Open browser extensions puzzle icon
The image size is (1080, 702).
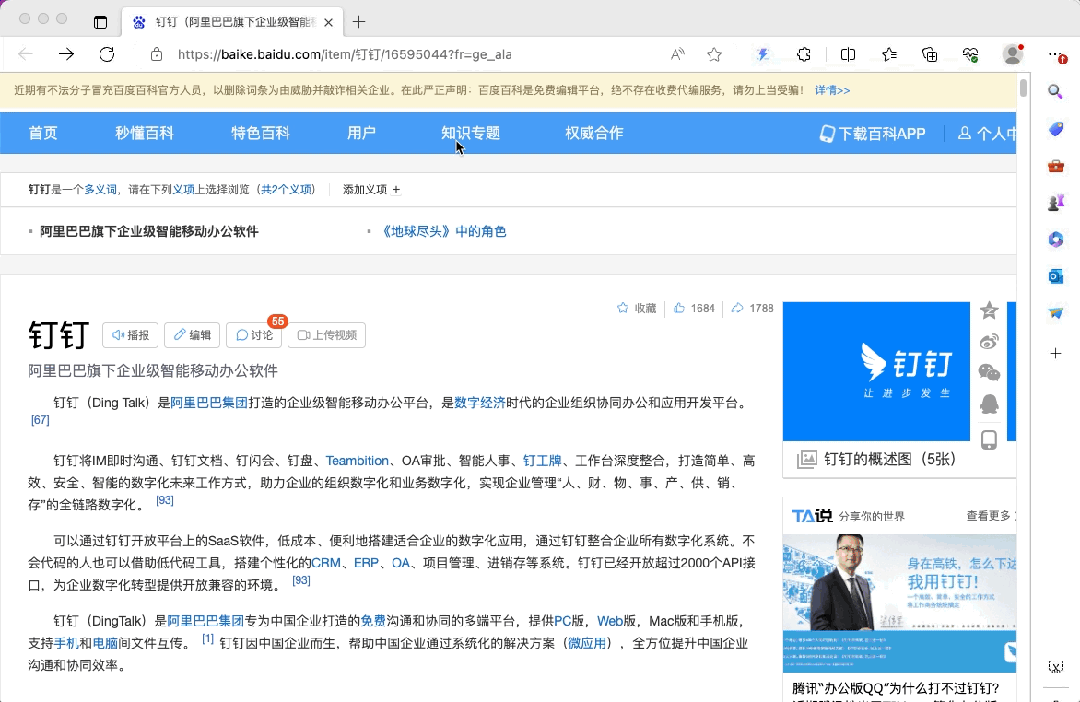[x=803, y=54]
